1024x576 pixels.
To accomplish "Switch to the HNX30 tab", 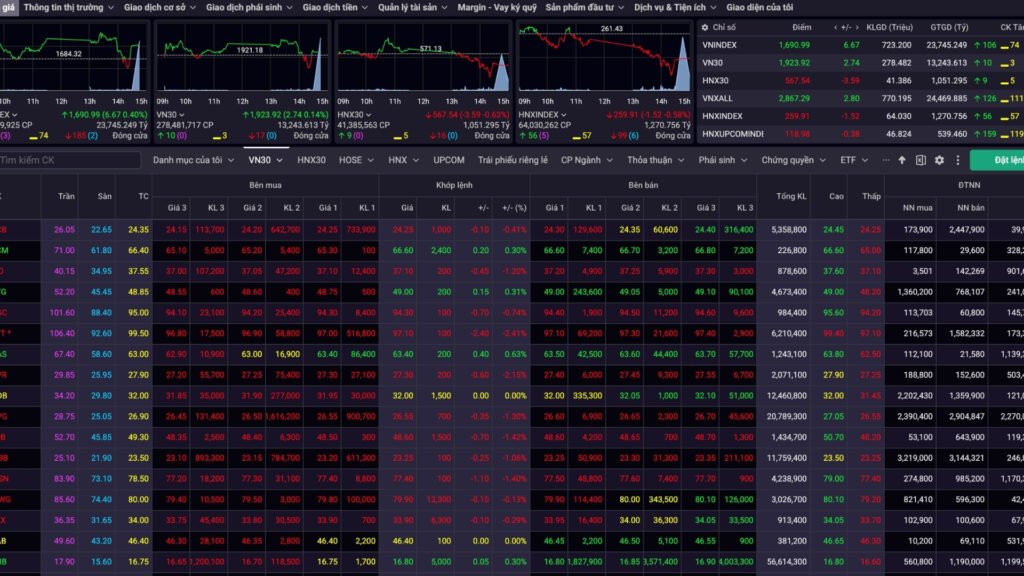I will 311,160.
